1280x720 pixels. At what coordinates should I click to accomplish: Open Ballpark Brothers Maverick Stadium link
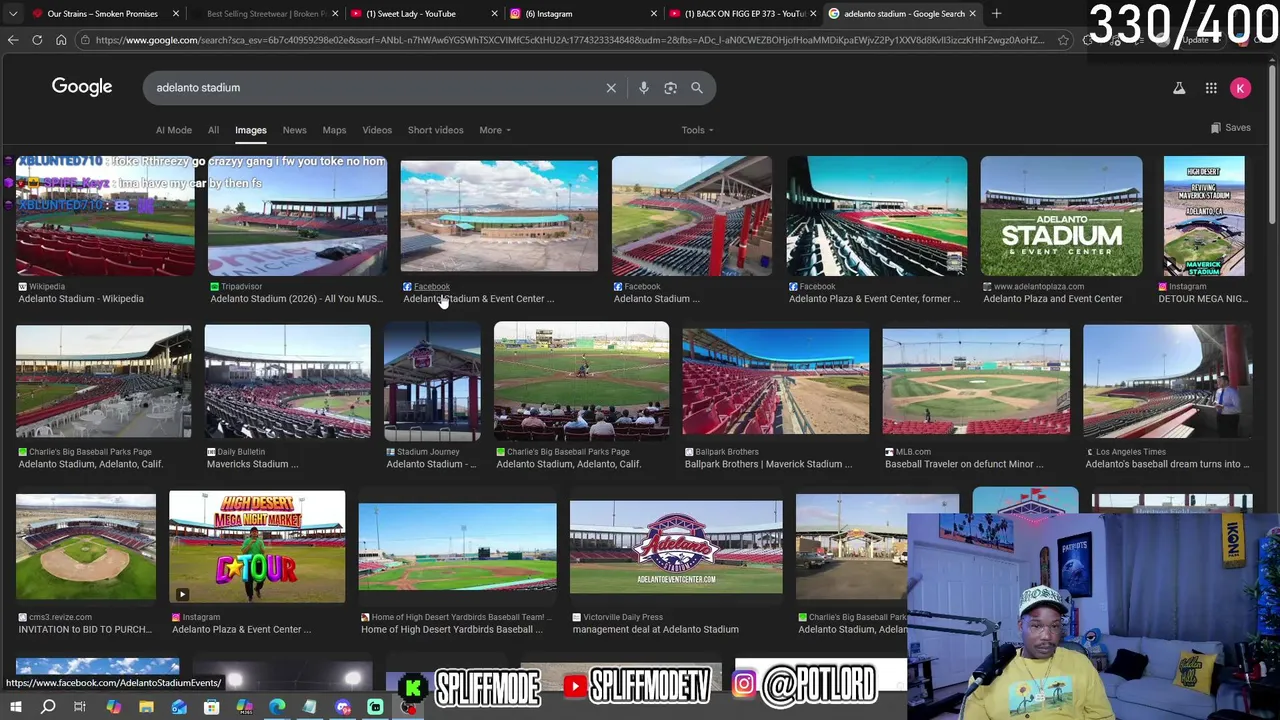click(768, 464)
